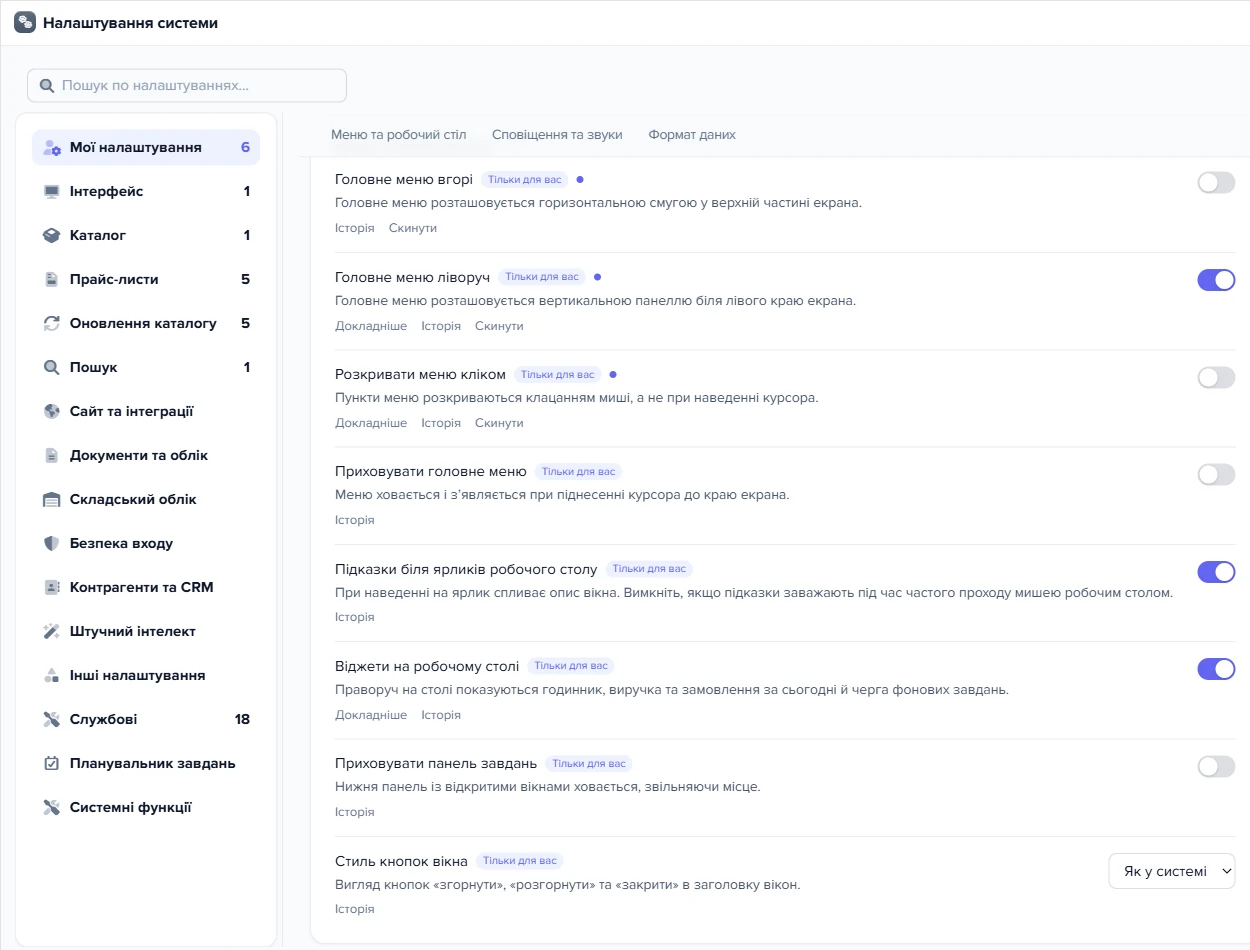
Task: Open Докладніше for Віджети на робочому столі
Action: coord(371,715)
